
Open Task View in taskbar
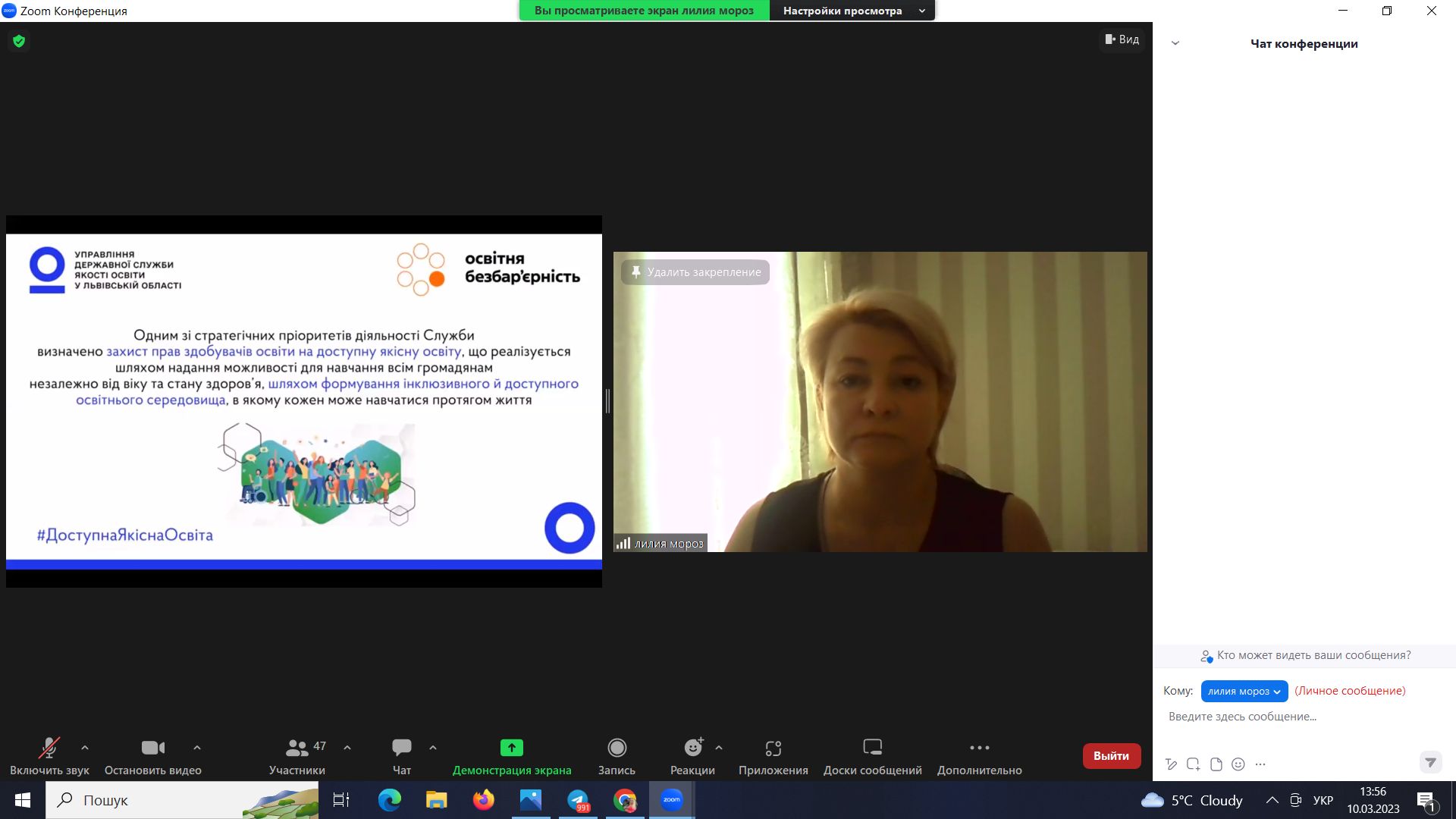click(x=341, y=800)
